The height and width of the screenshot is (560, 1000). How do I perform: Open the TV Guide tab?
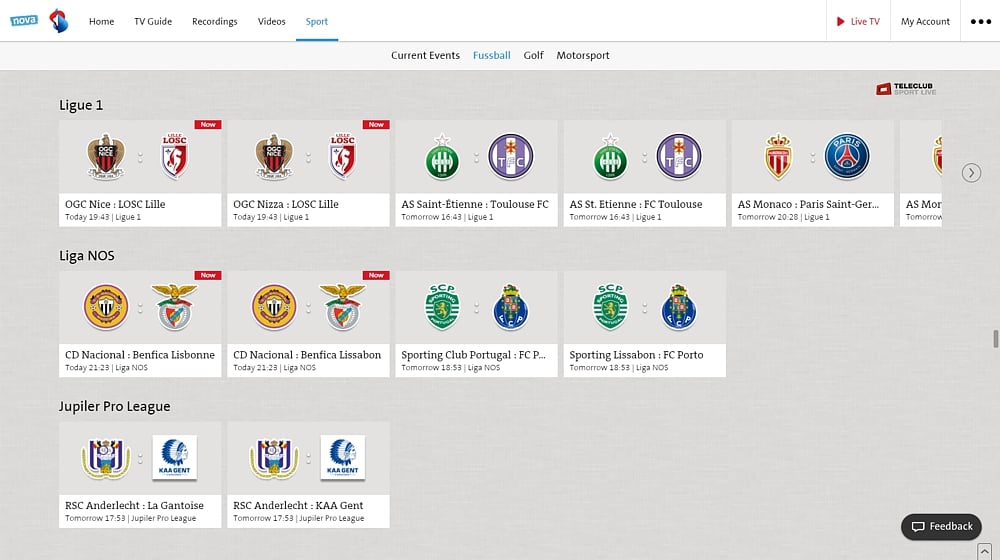153,21
